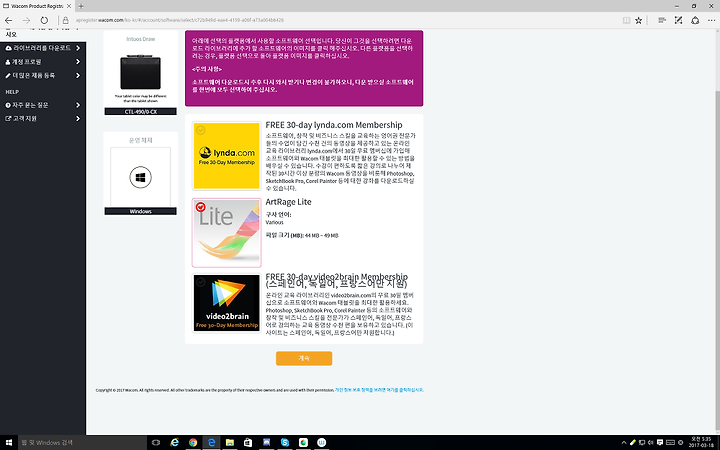Click the orange continue button

[x=304, y=358]
